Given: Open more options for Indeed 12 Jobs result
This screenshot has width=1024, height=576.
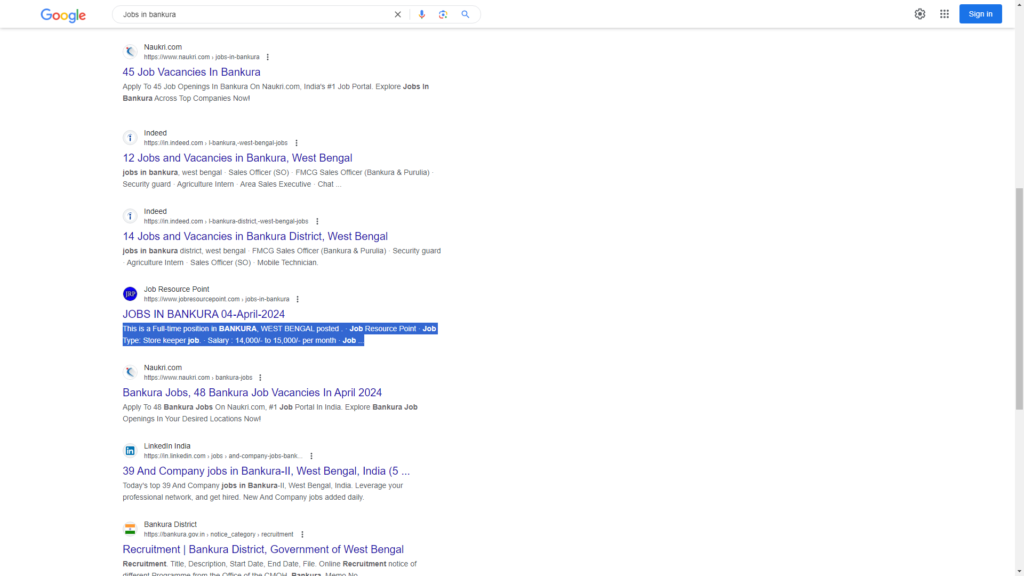Looking at the screenshot, I should [296, 143].
